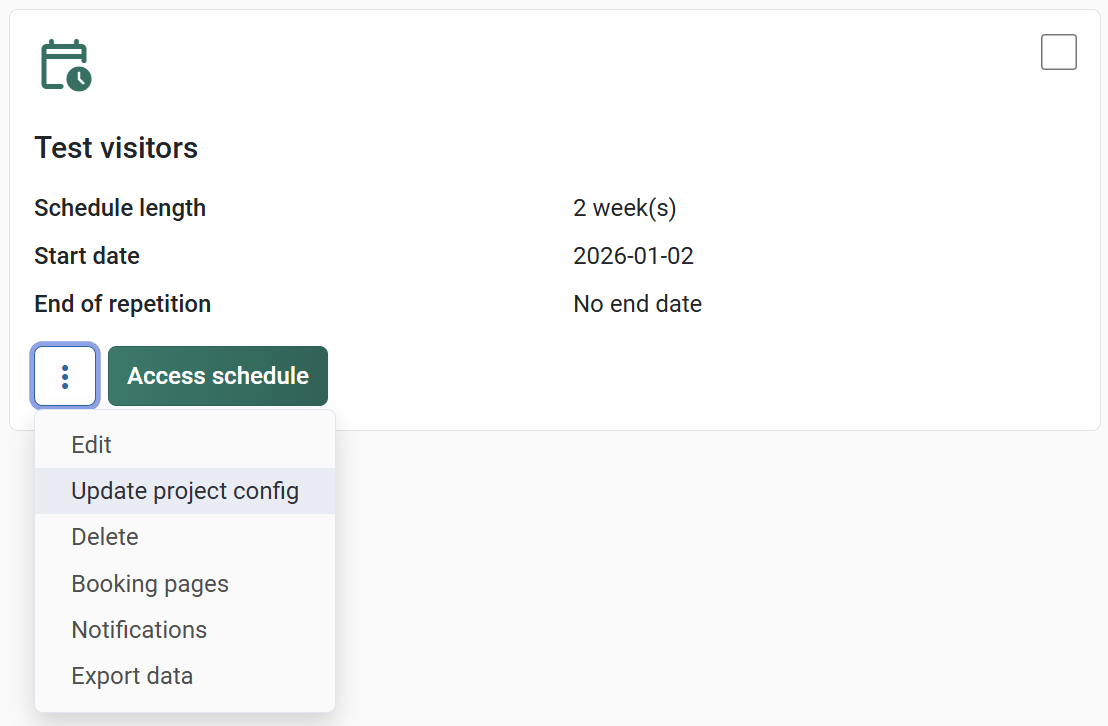Click the Test visitors schedule title
This screenshot has height=726, width=1108.
(x=116, y=148)
